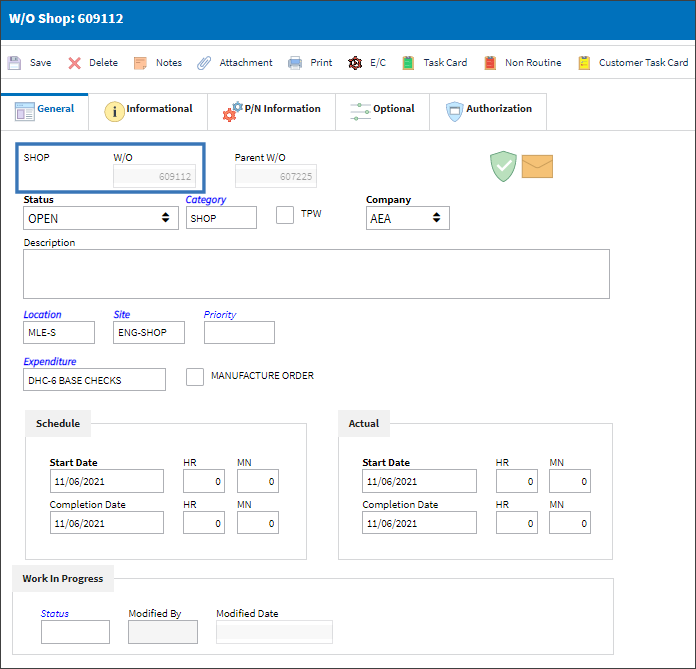Click the orange envelope mail icon

coord(537,166)
